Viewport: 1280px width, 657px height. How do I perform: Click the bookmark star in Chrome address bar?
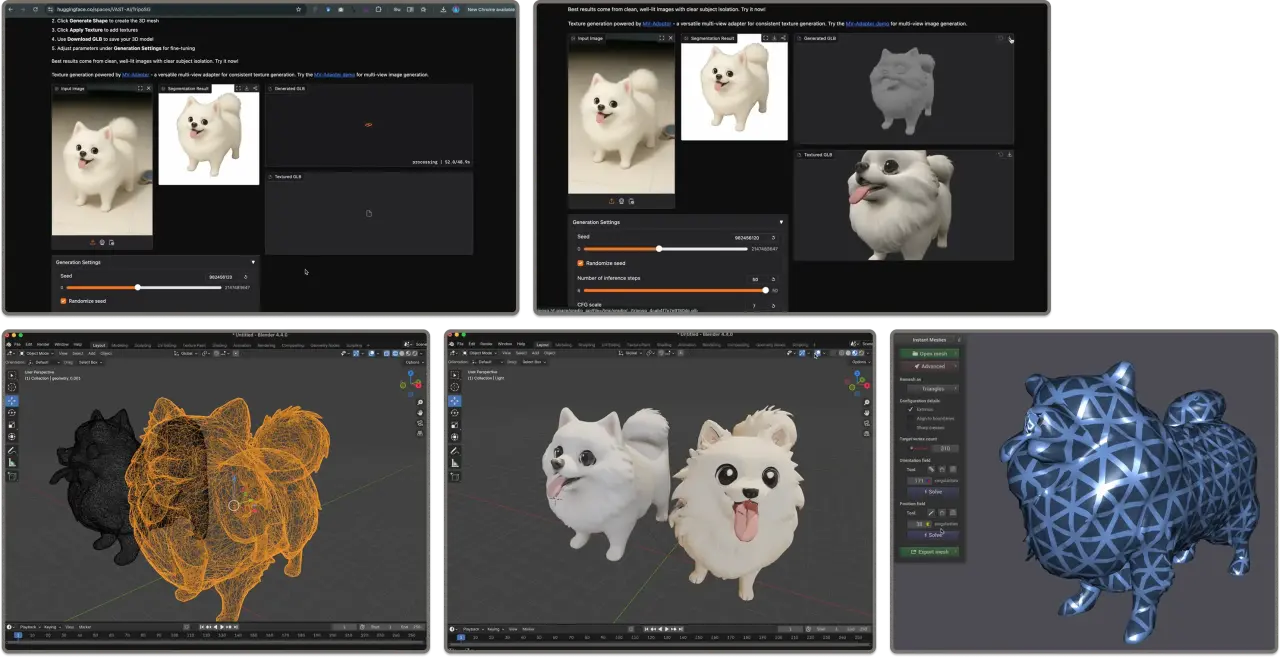pos(298,9)
